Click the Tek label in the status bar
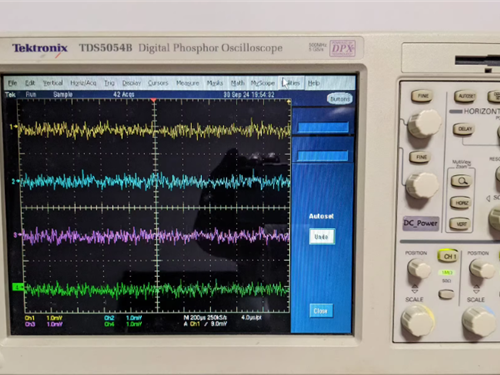The height and width of the screenshot is (375, 500). pos(10,94)
